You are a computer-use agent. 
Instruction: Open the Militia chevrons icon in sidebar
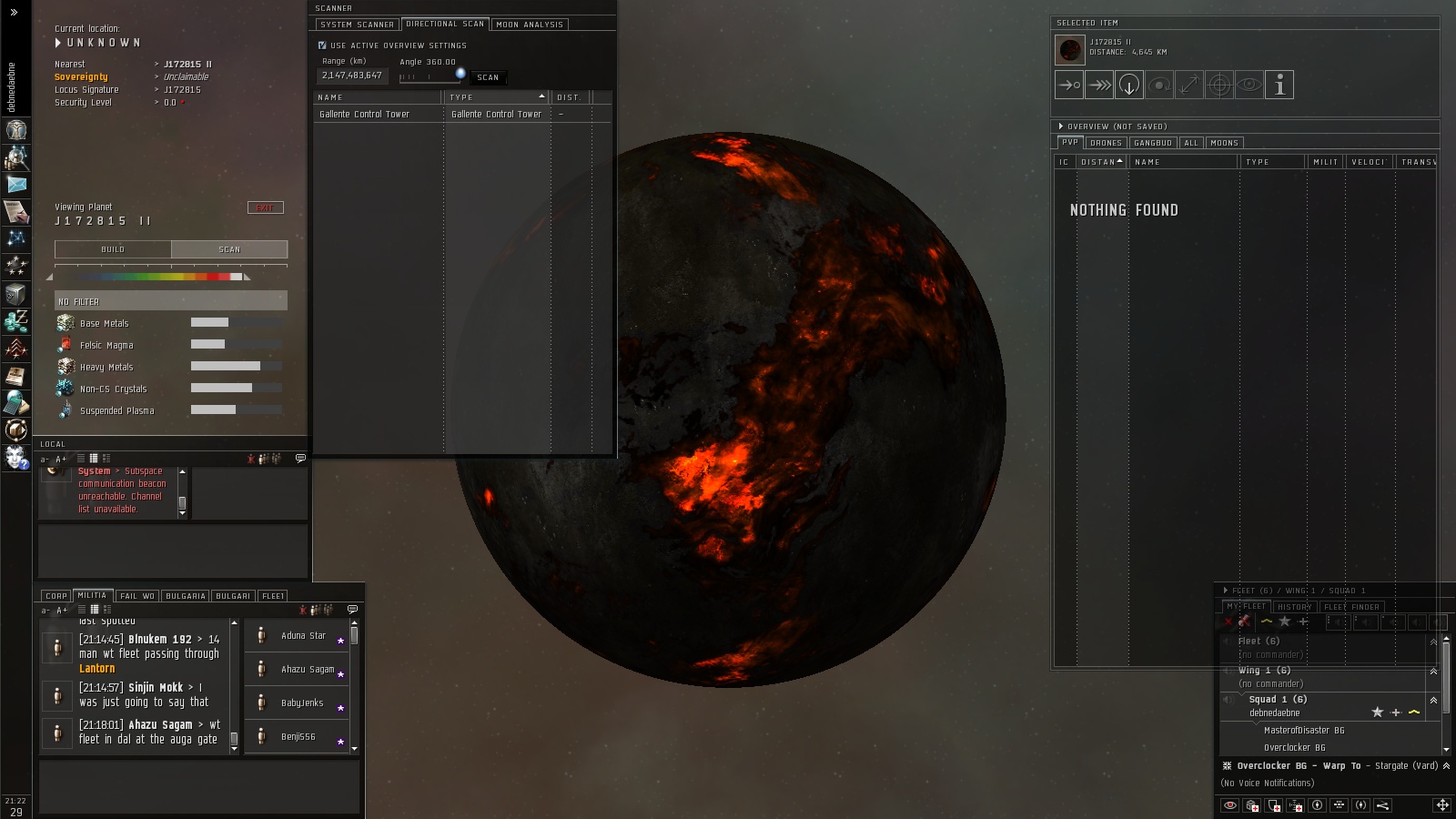15,348
